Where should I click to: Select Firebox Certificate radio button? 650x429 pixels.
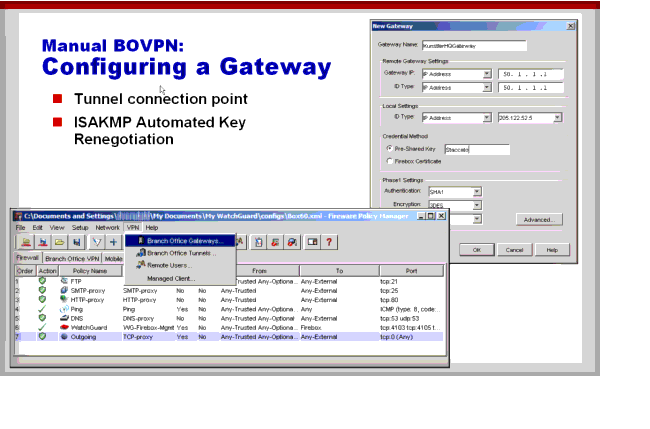pos(388,160)
